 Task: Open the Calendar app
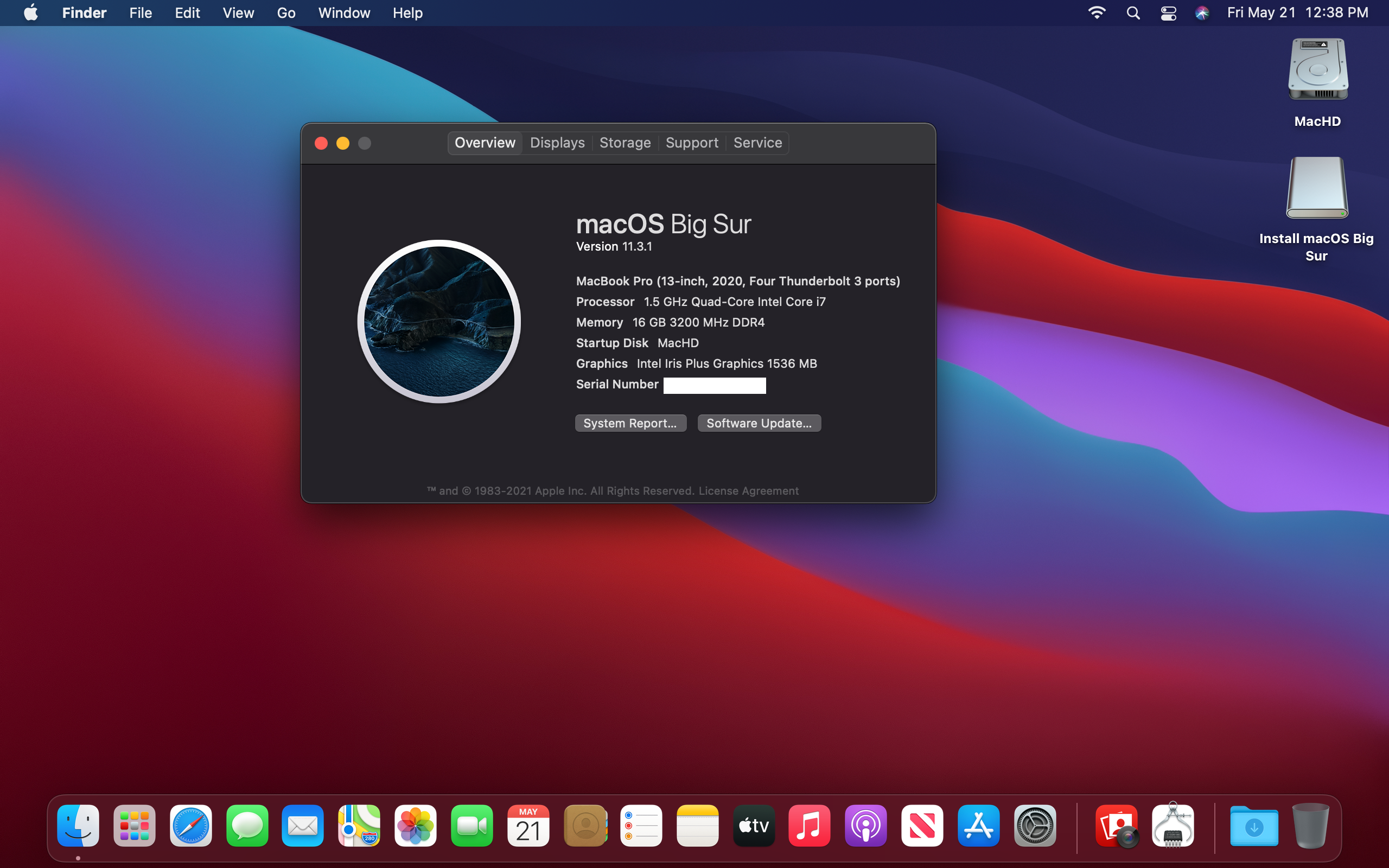pyautogui.click(x=527, y=826)
